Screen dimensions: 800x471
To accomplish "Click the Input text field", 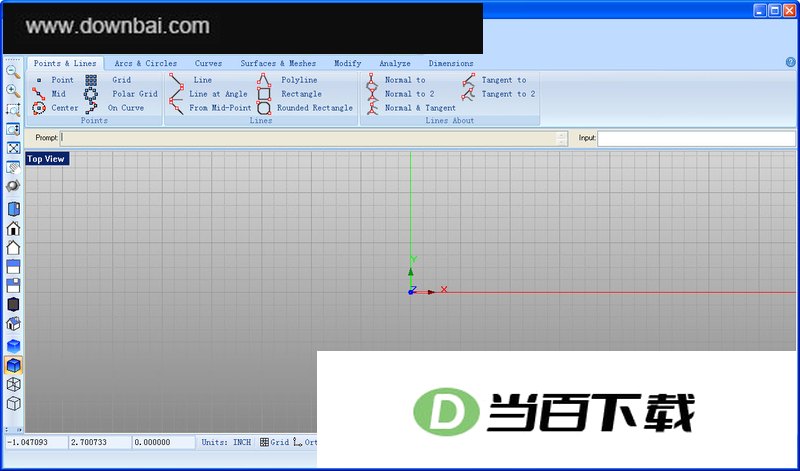I will click(696, 138).
